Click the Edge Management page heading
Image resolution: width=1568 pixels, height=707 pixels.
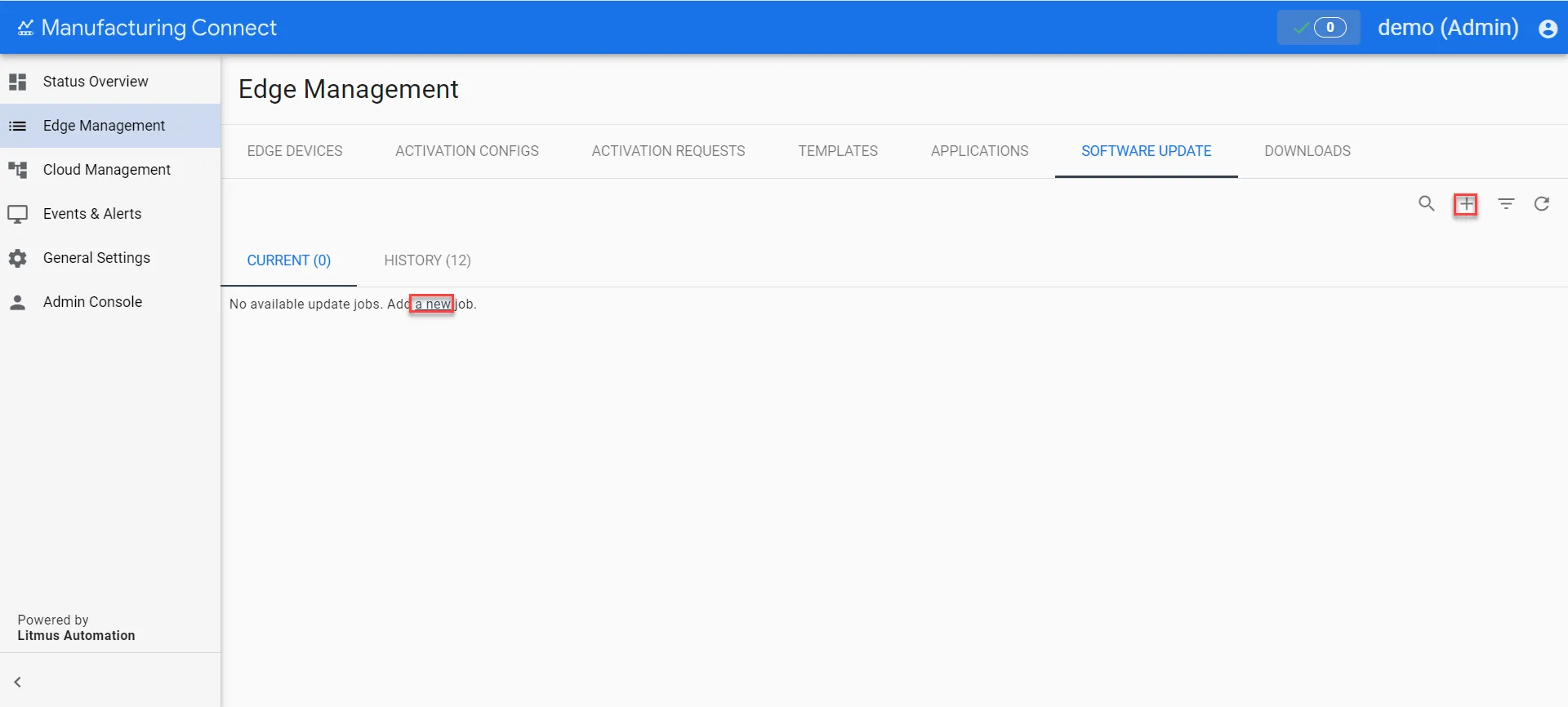(x=349, y=89)
